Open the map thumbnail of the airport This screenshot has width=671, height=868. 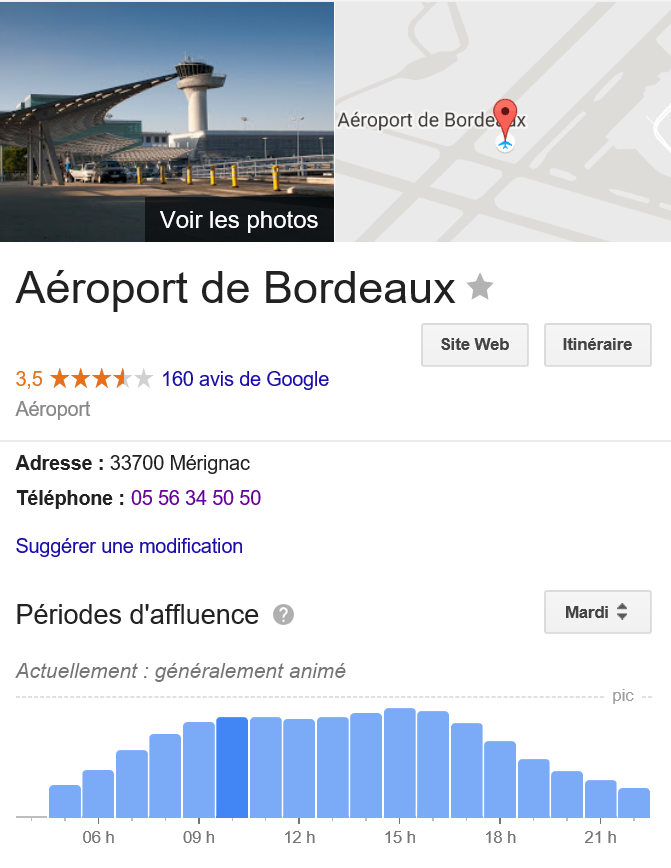click(x=503, y=121)
